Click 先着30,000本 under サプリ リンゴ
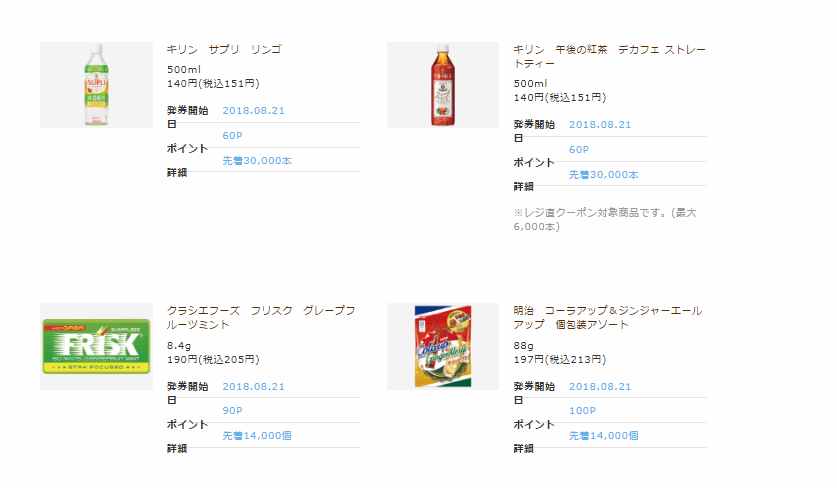Screen dimensions: 837x488 click(x=257, y=160)
